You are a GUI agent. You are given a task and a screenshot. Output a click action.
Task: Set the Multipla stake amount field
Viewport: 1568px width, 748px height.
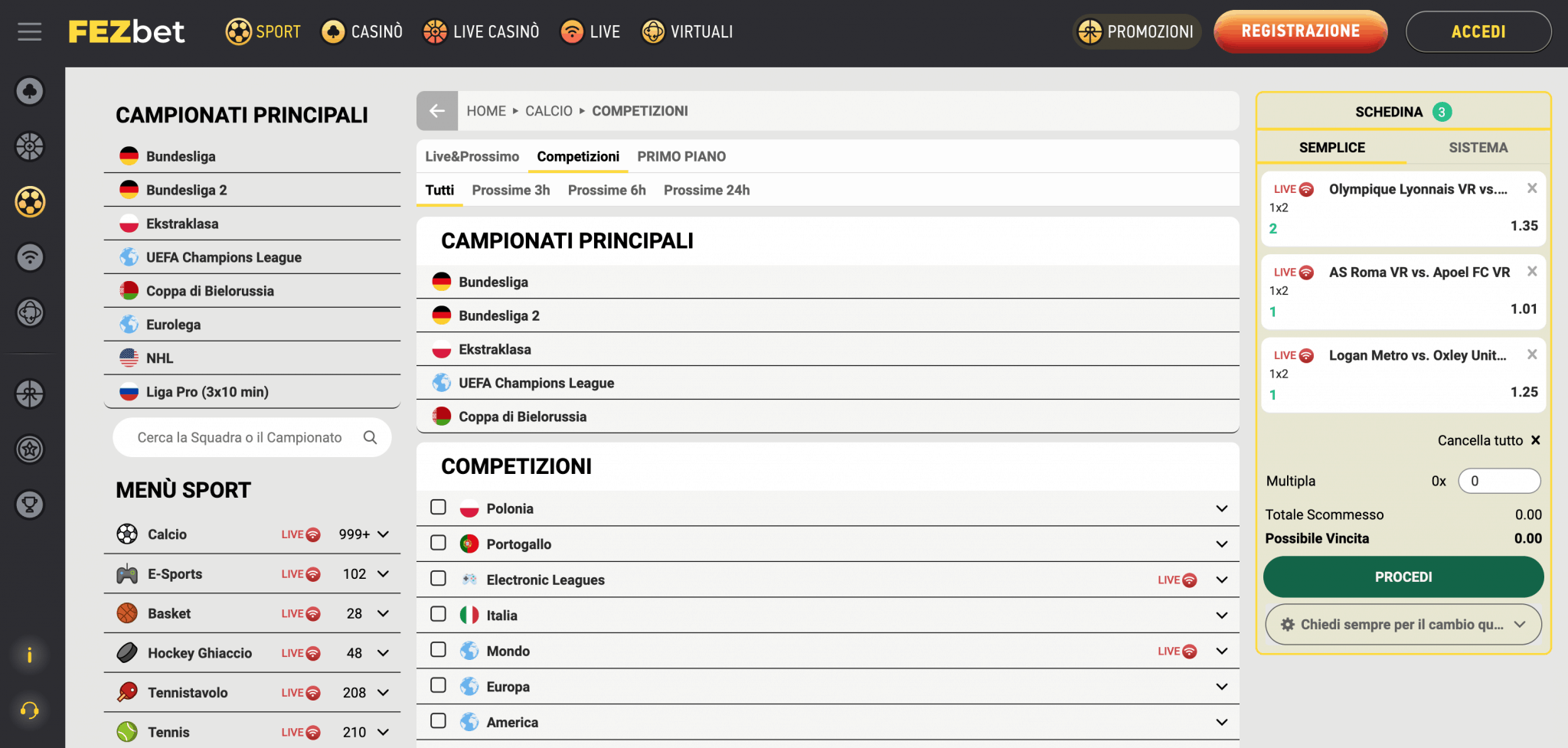pyautogui.click(x=1498, y=481)
